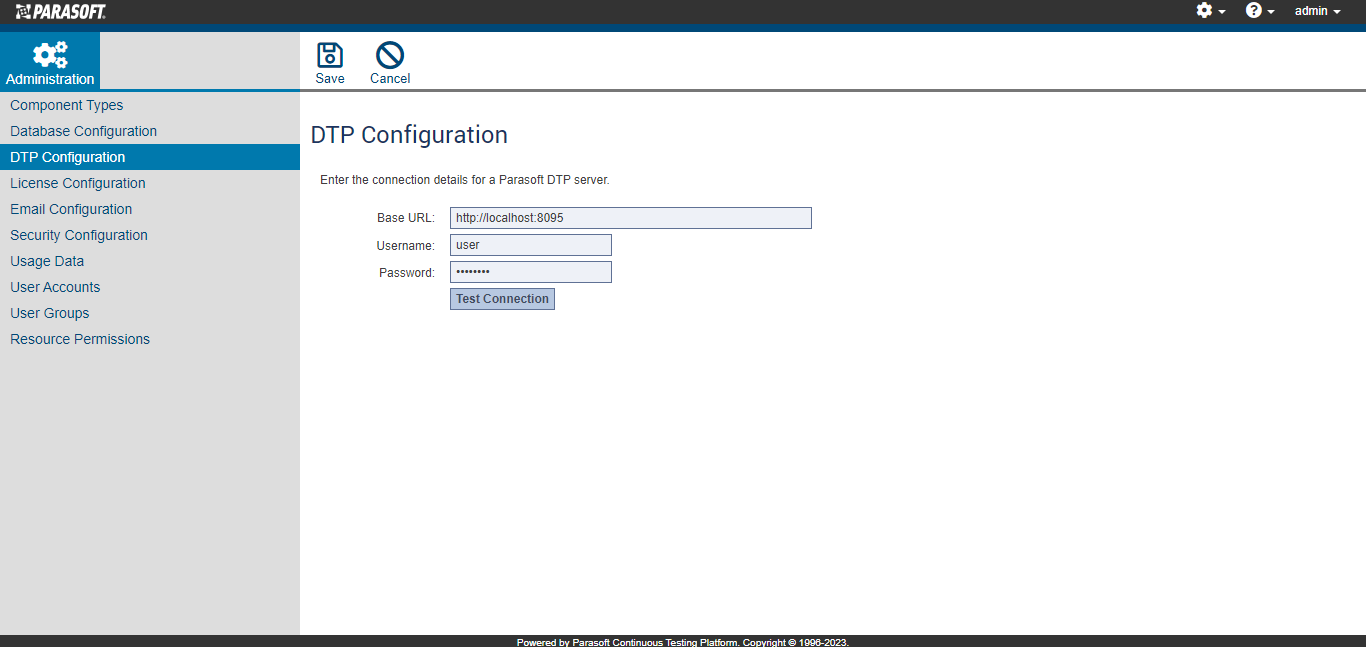Open User Accounts
Screen dimensions: 1366x647
tap(150, 287)
